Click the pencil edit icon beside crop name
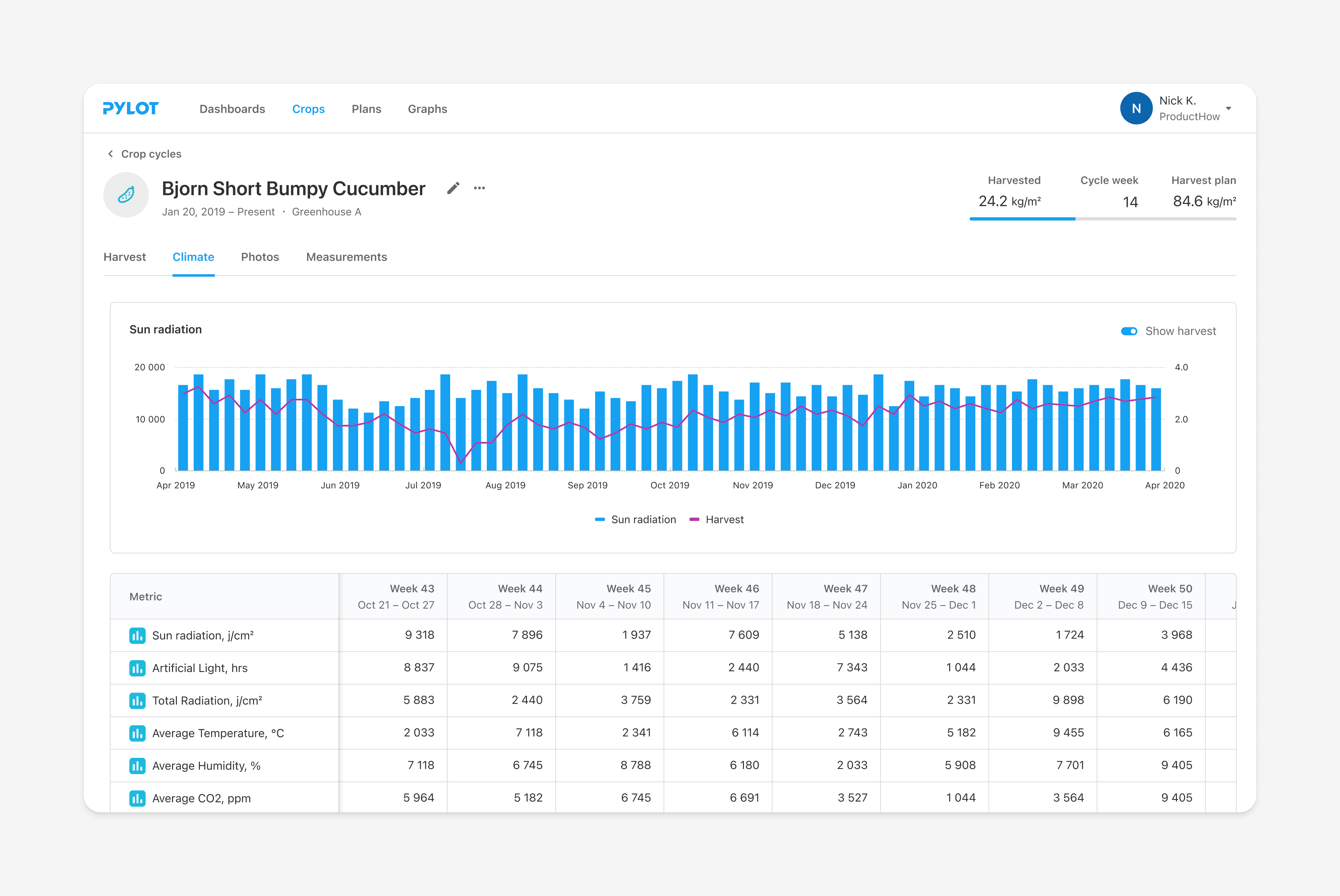Viewport: 1340px width, 896px height. click(x=453, y=188)
